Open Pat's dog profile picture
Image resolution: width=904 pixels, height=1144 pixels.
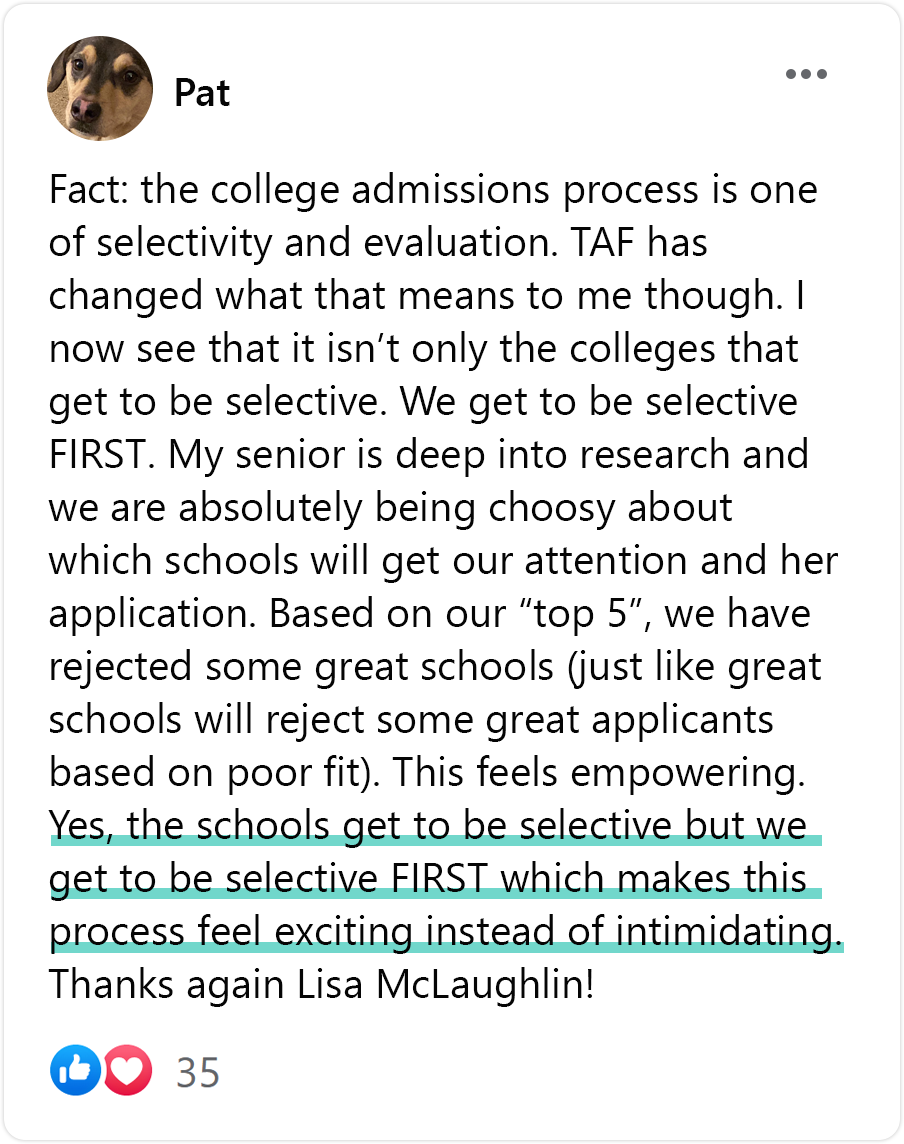tap(100, 88)
